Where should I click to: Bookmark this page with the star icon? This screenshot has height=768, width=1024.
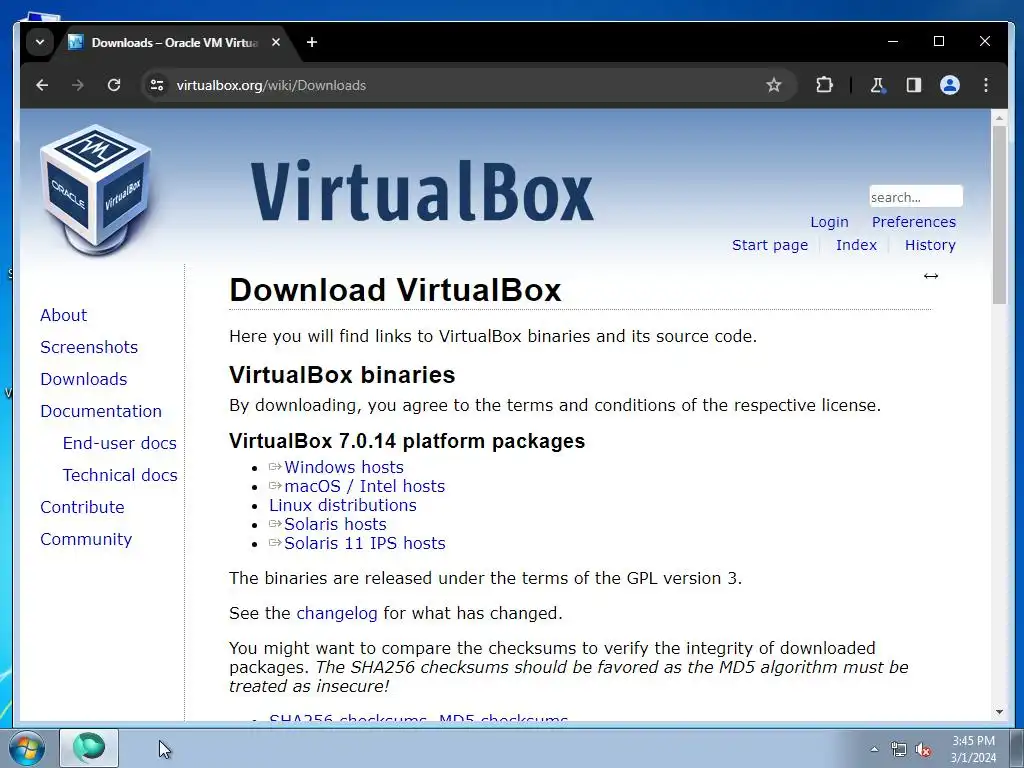pyautogui.click(x=774, y=85)
